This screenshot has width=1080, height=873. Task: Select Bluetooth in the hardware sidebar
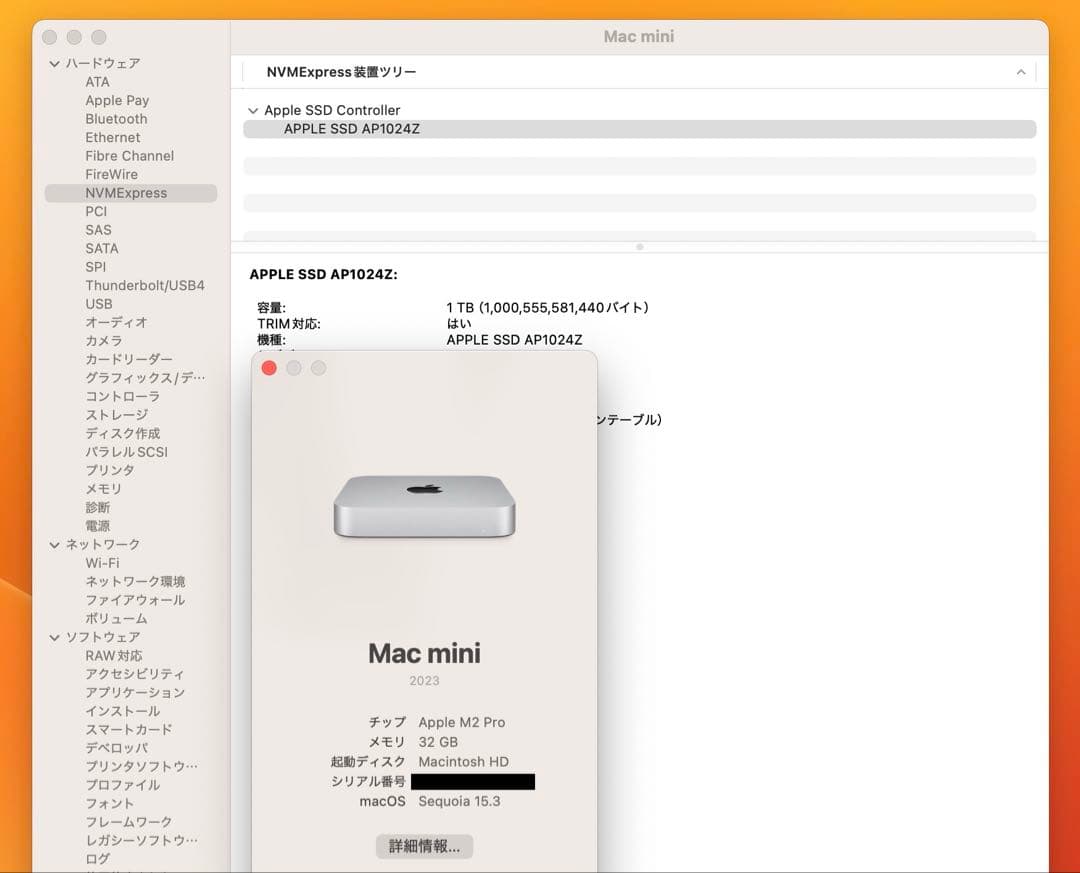pyautogui.click(x=116, y=118)
